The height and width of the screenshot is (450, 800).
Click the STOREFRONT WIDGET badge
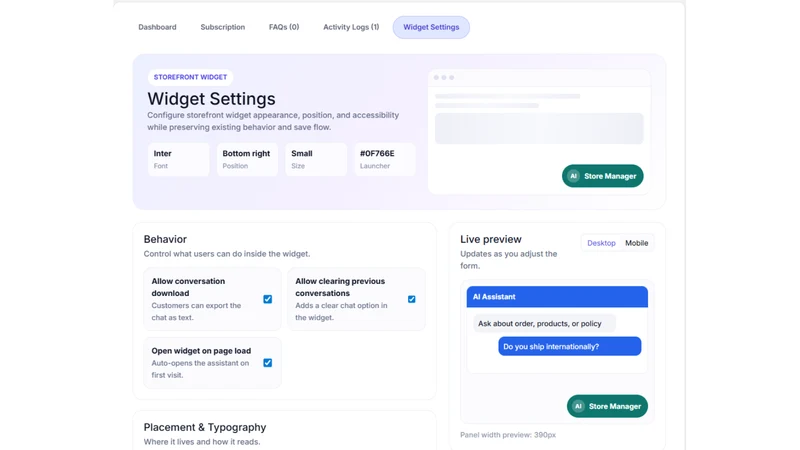pos(190,77)
